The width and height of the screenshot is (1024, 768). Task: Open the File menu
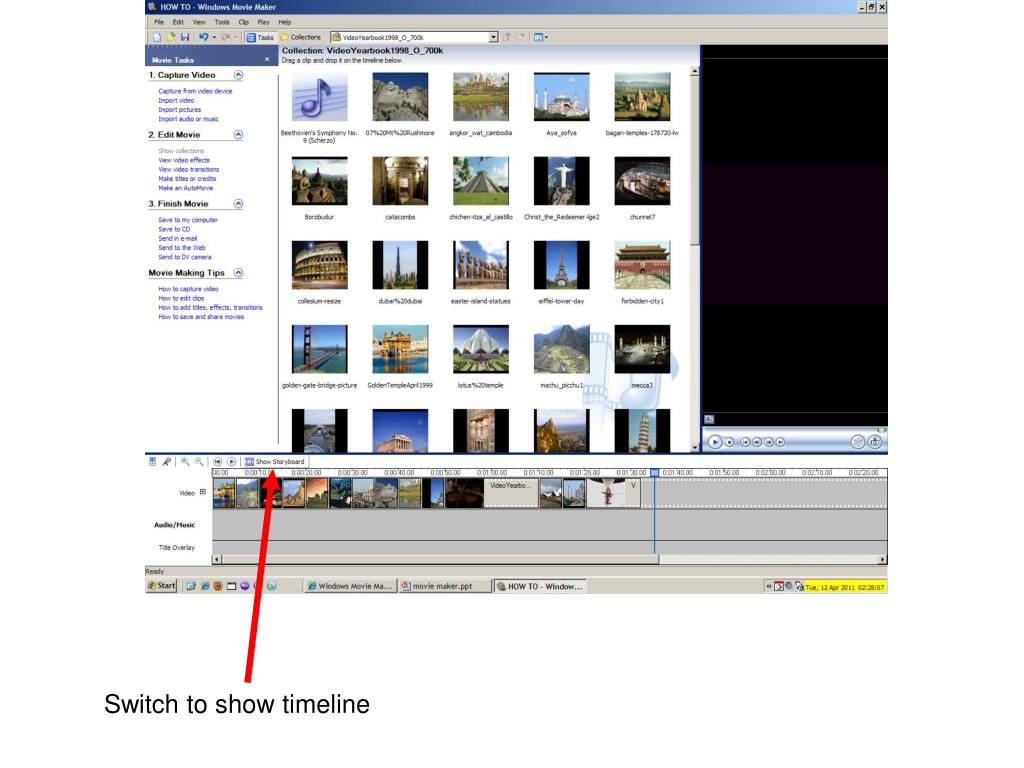click(159, 22)
